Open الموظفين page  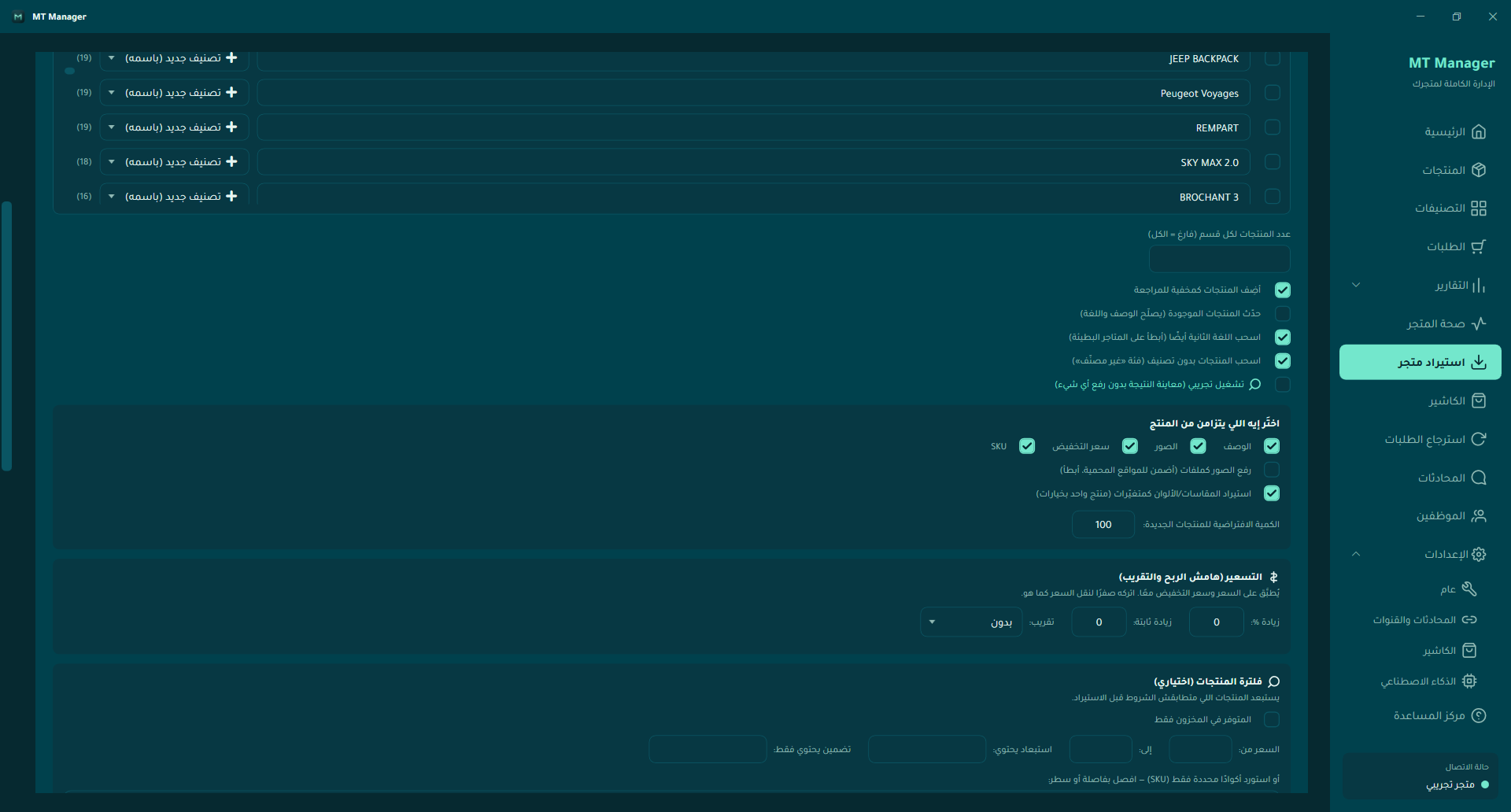[x=1420, y=516]
